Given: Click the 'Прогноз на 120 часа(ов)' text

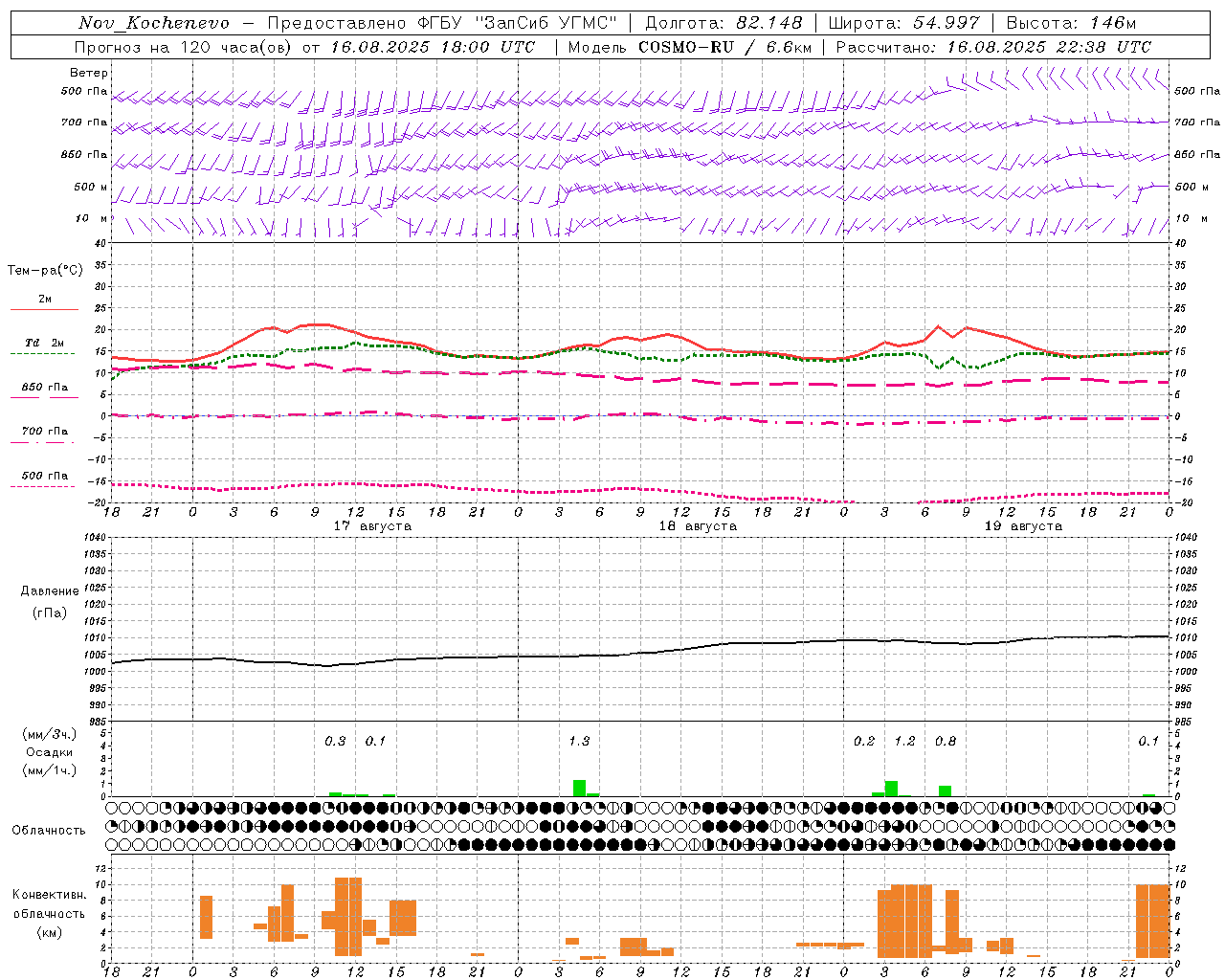Looking at the screenshot, I should pos(184,47).
